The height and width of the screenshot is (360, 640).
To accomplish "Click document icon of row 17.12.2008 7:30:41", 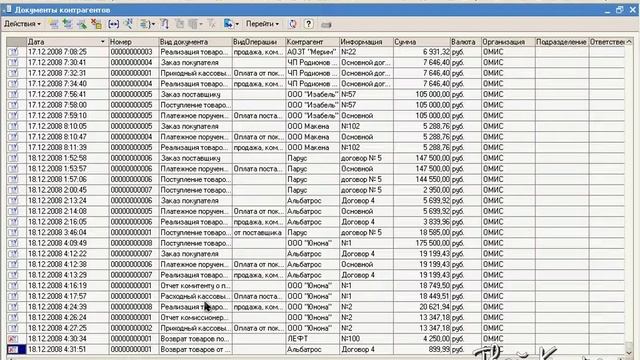I will point(13,62).
